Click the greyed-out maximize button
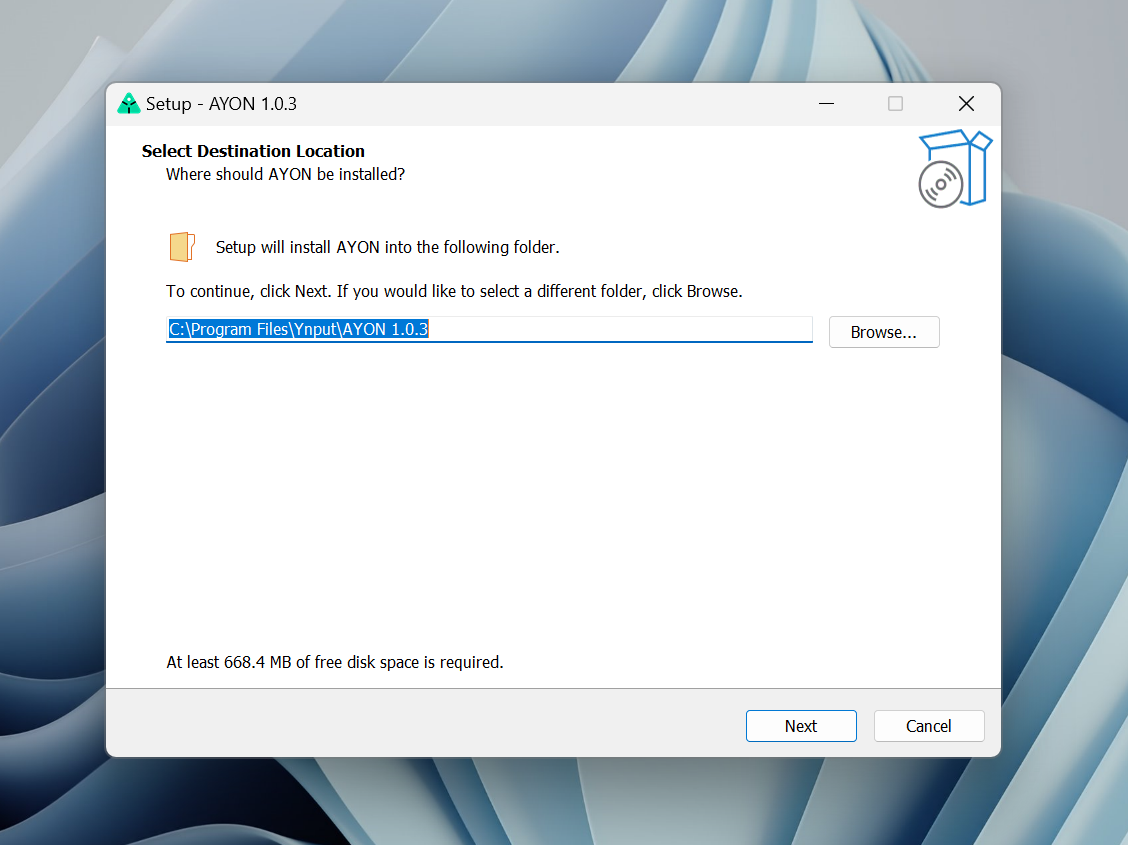 [x=896, y=104]
